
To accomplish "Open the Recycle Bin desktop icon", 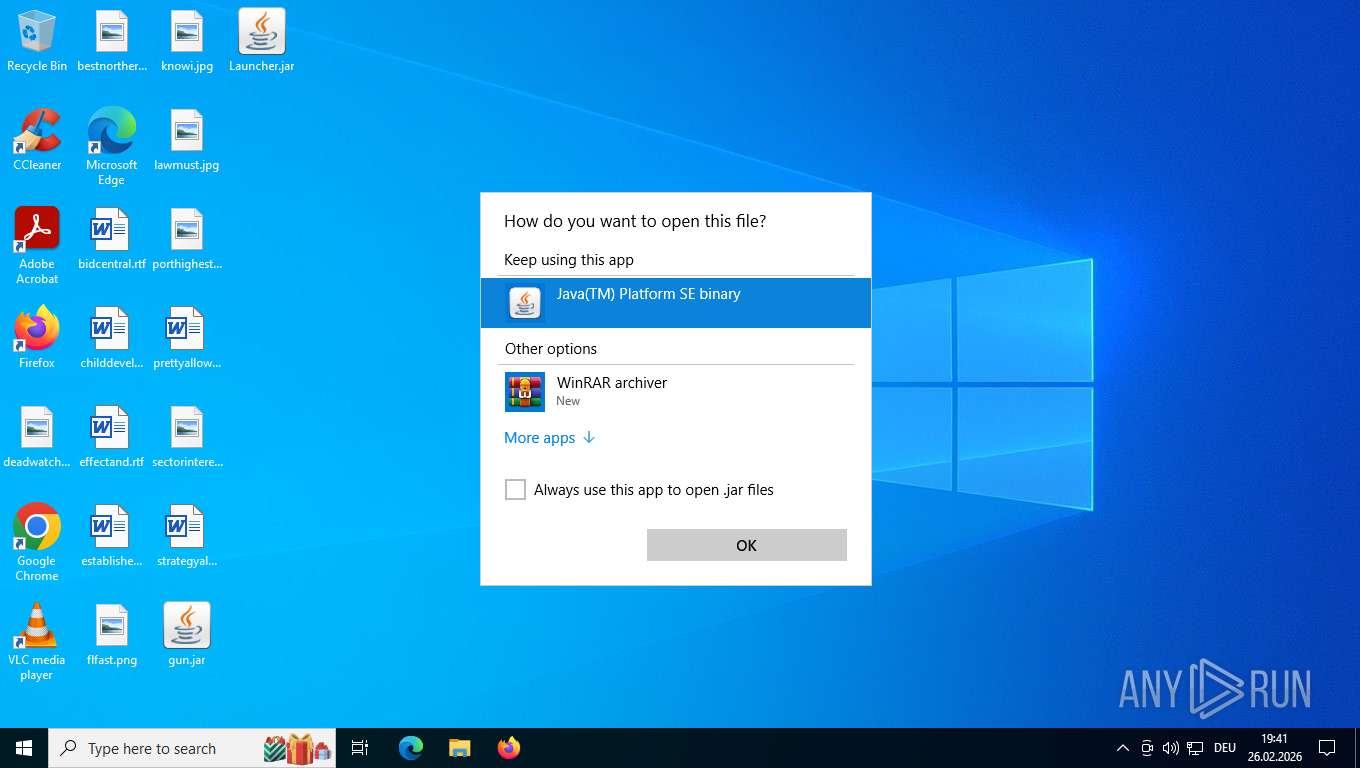I will 37,42.
